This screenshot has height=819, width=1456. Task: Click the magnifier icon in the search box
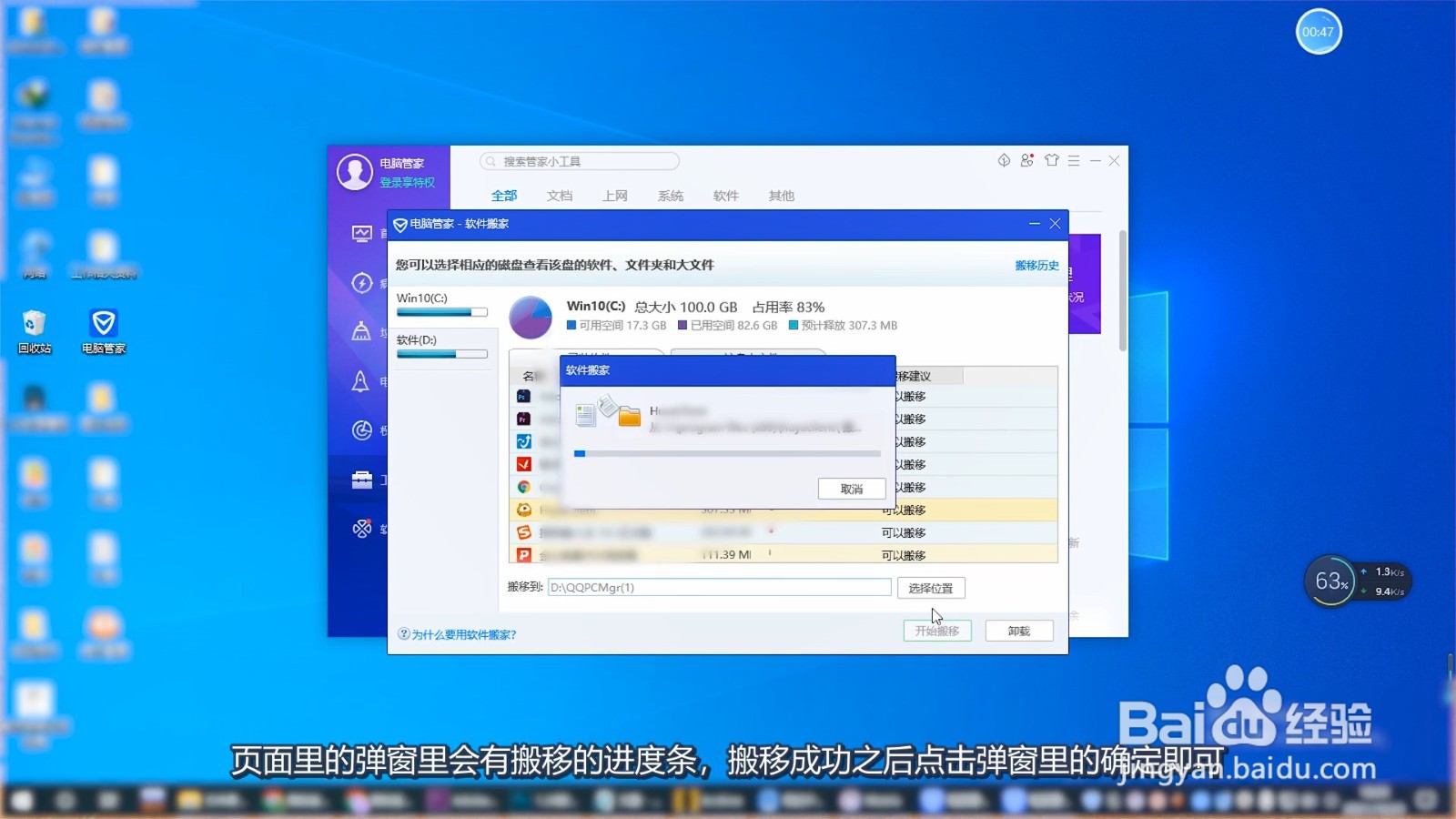click(491, 161)
